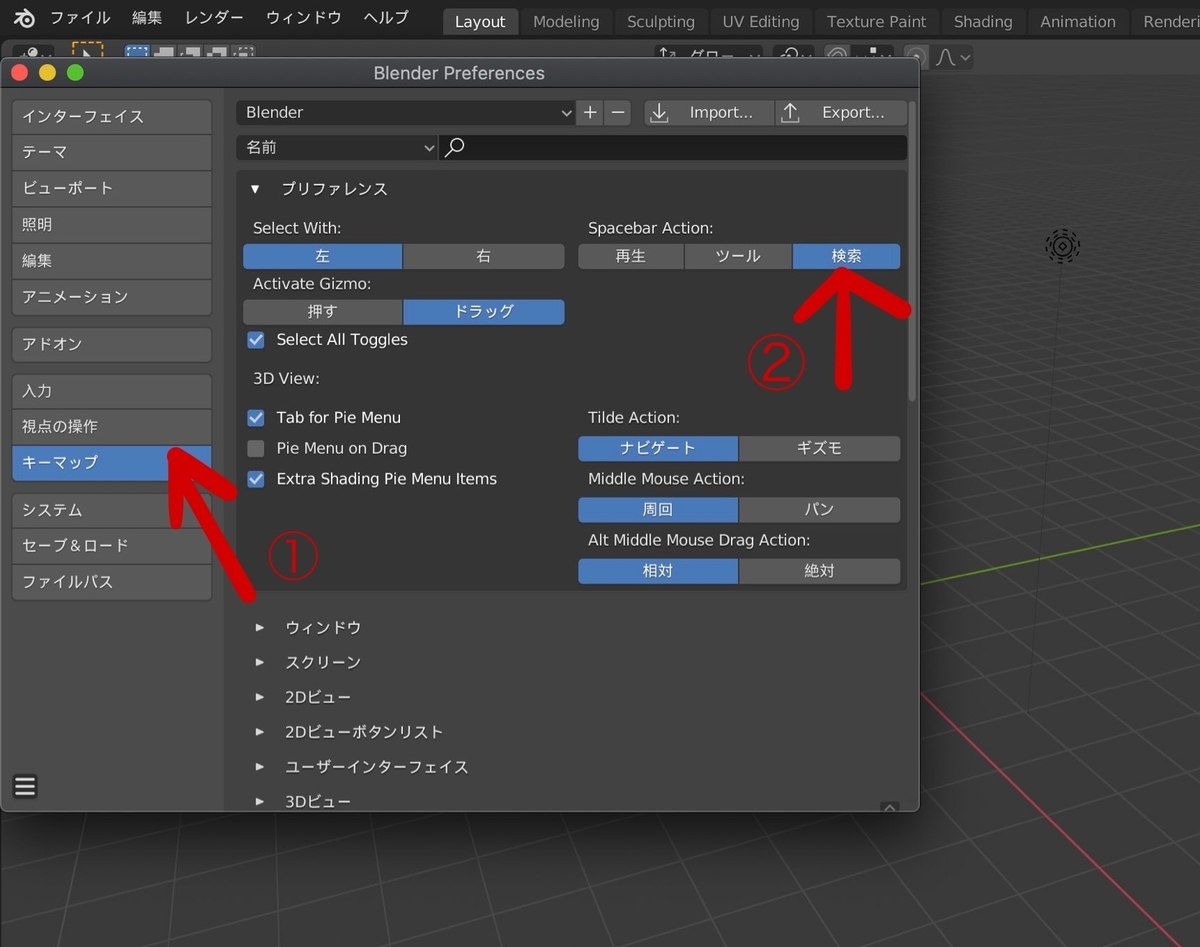Open the preferences hamburger menu
This screenshot has height=947, width=1200.
click(x=25, y=786)
